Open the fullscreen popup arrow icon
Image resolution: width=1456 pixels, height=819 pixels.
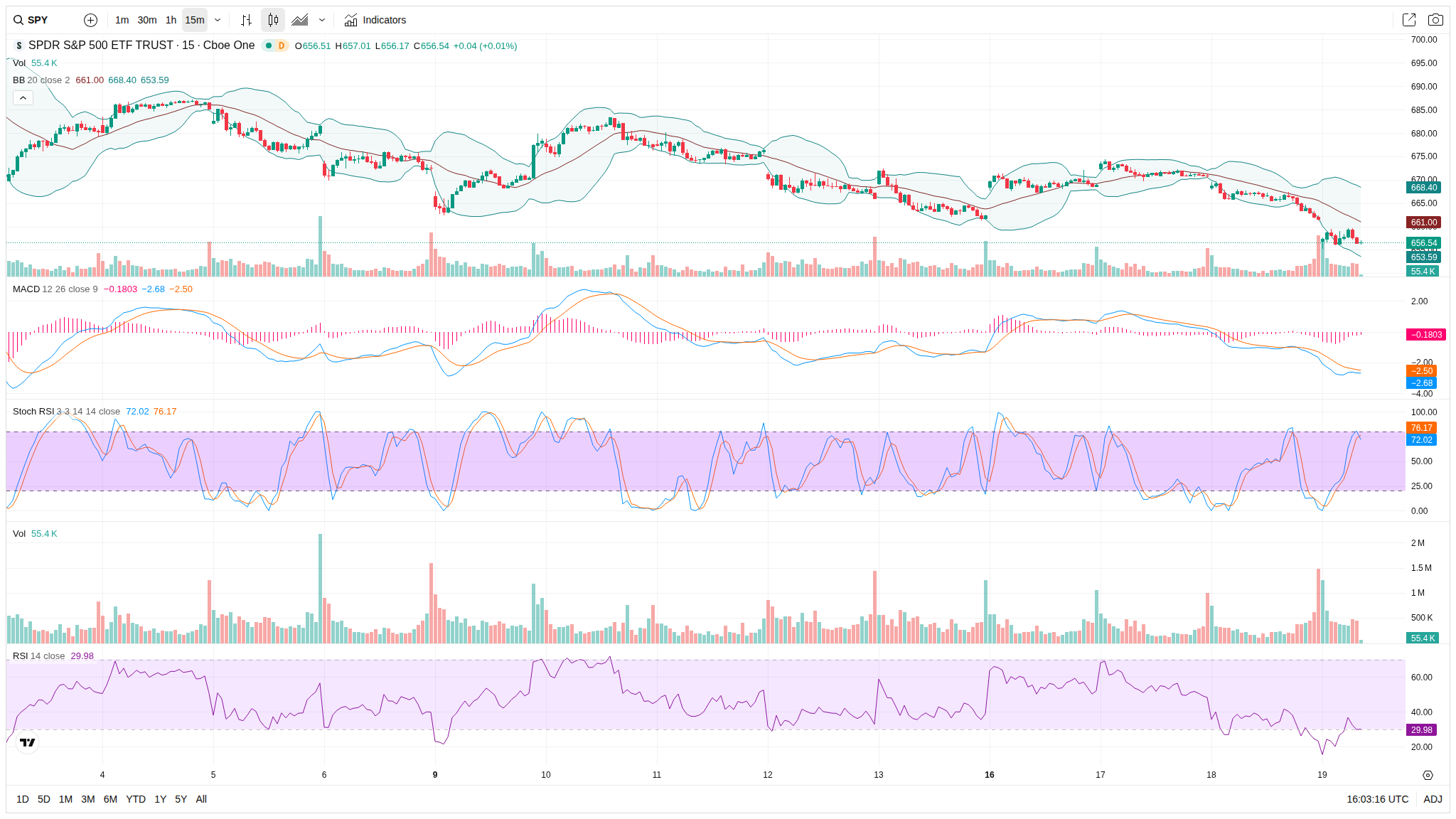click(1408, 20)
